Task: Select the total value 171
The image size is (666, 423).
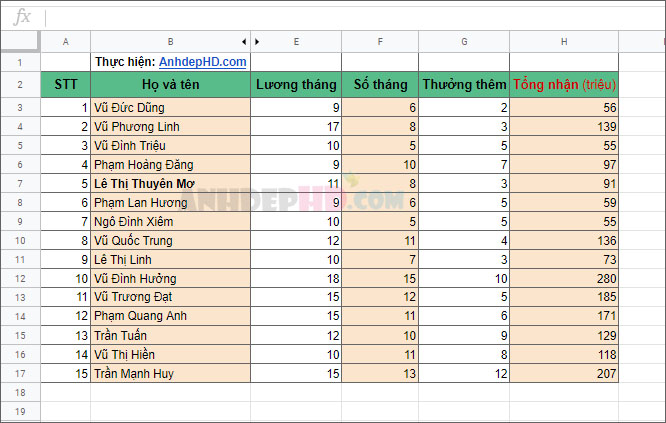Action: coord(564,316)
